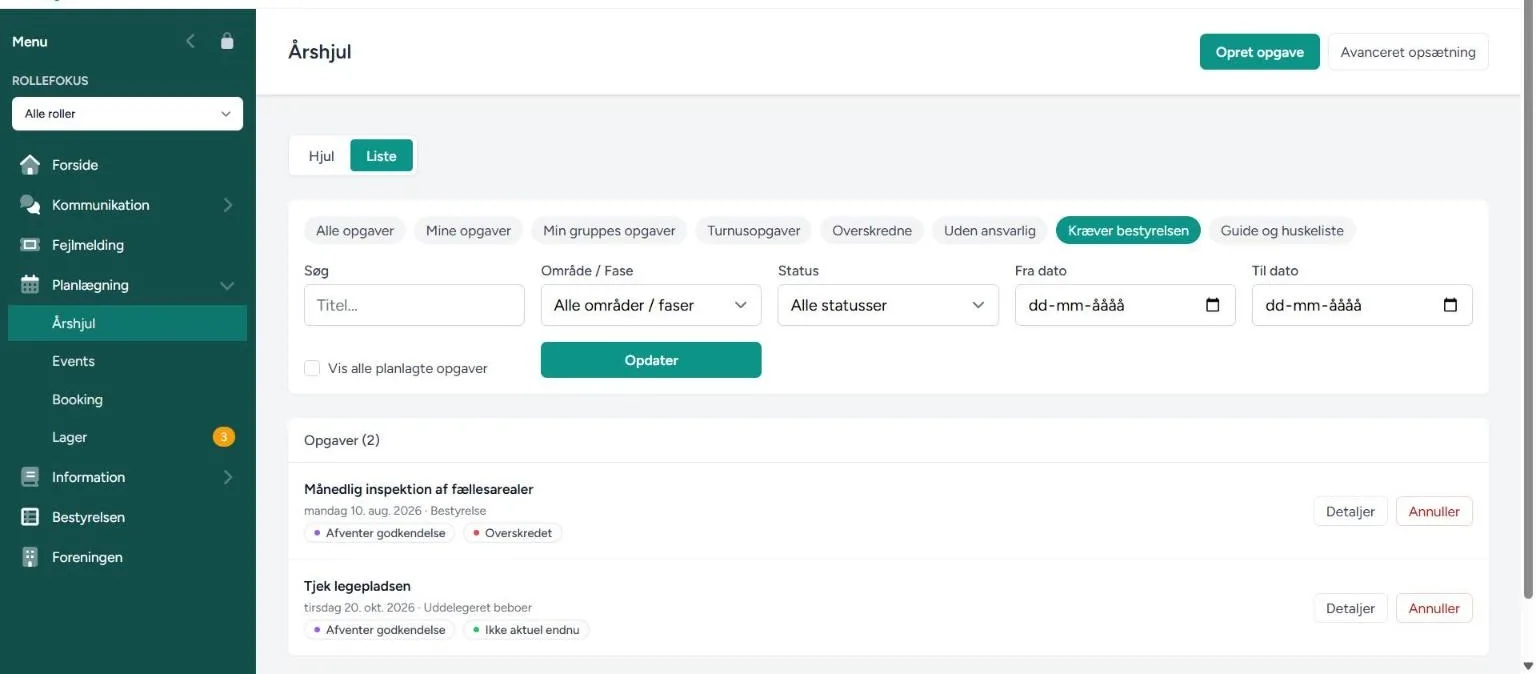
Task: Select the Mine opgaver filter
Action: point(468,231)
